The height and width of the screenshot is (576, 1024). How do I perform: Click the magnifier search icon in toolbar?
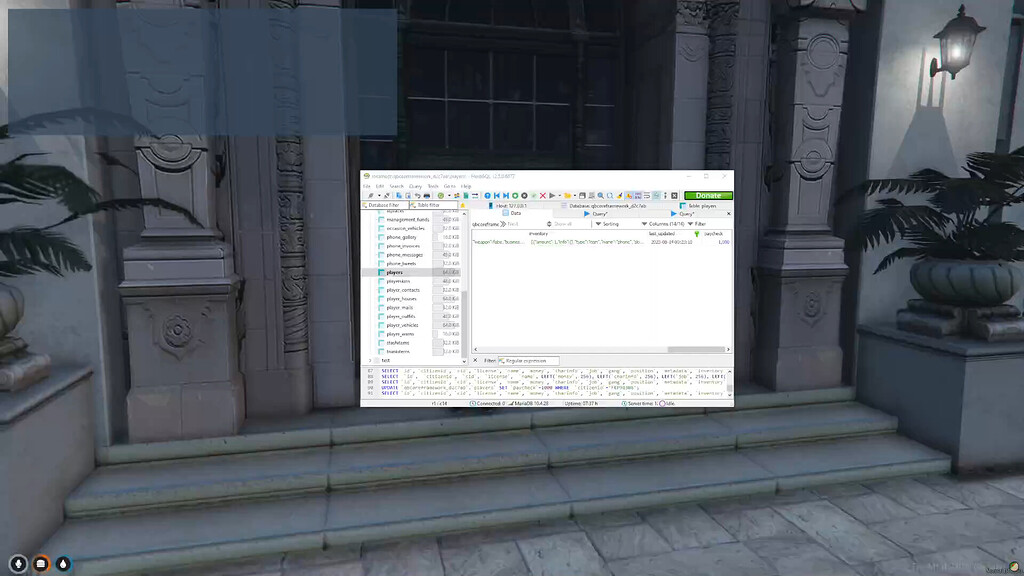pos(599,195)
